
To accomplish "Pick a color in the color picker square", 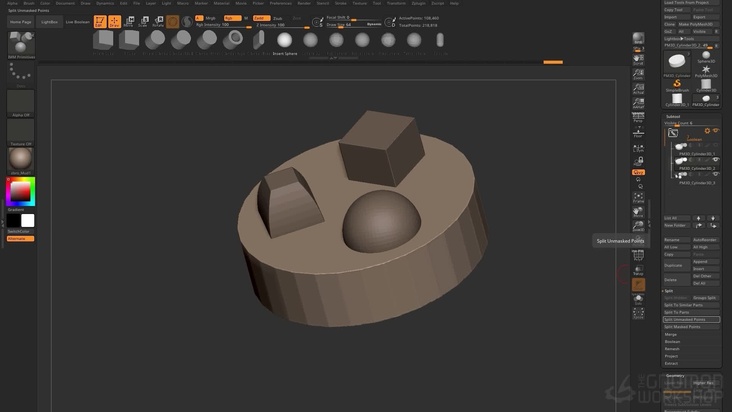I will pyautogui.click(x=21, y=191).
